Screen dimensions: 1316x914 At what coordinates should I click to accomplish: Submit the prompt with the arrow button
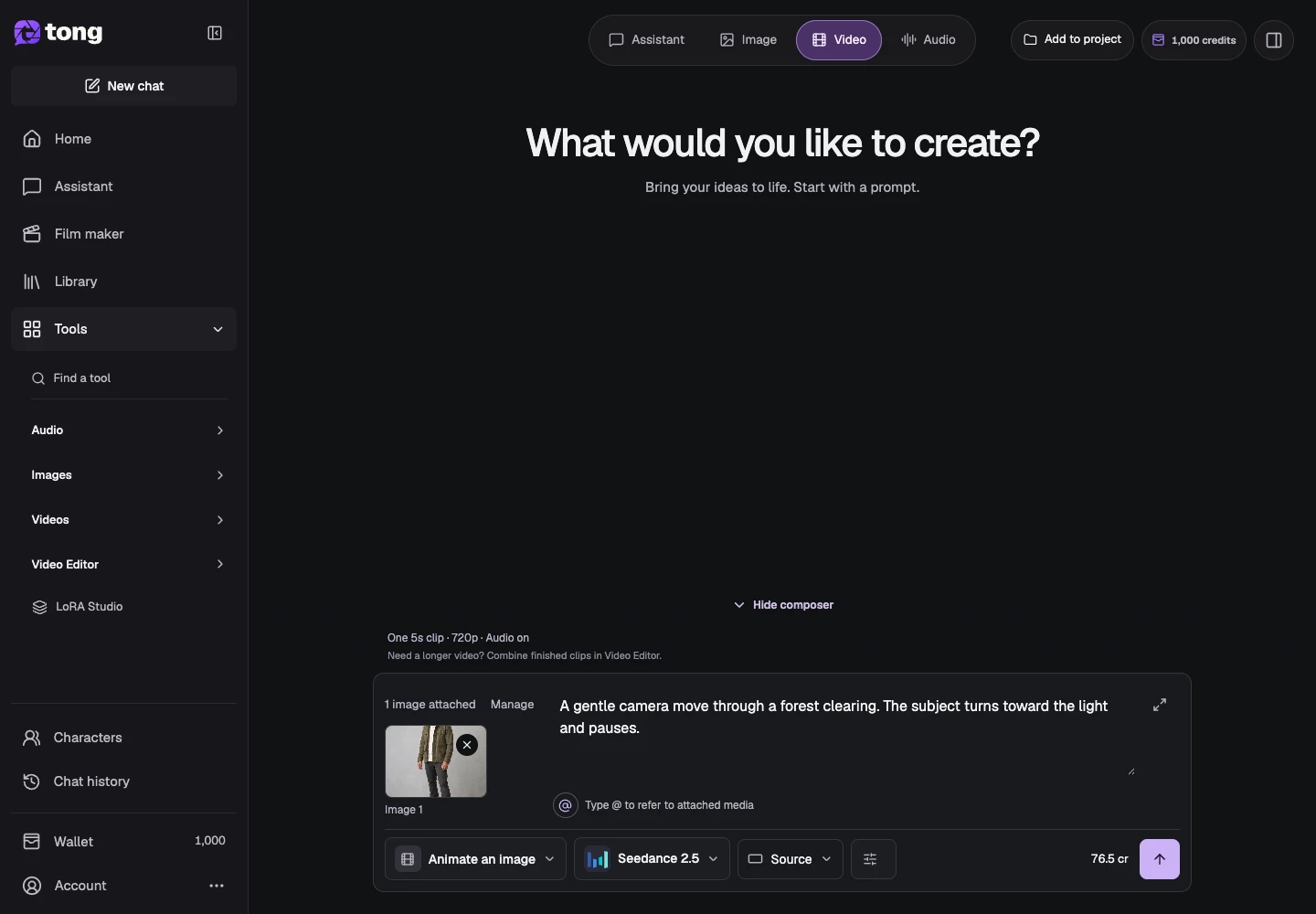click(1160, 859)
